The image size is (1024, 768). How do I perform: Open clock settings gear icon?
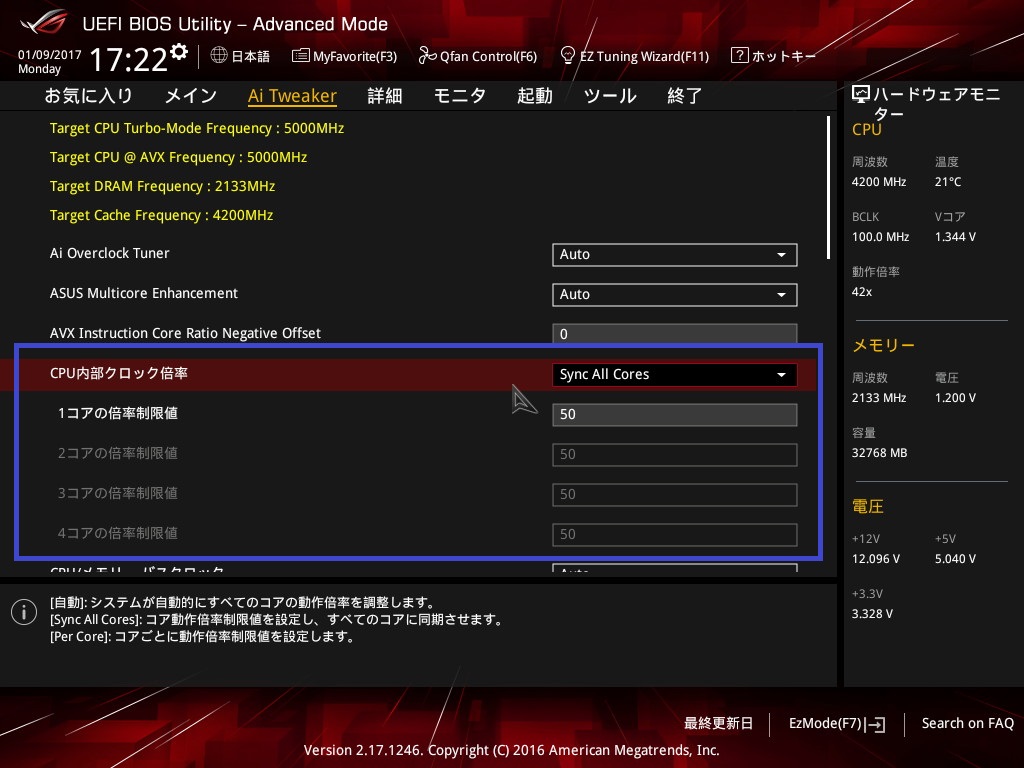178,52
